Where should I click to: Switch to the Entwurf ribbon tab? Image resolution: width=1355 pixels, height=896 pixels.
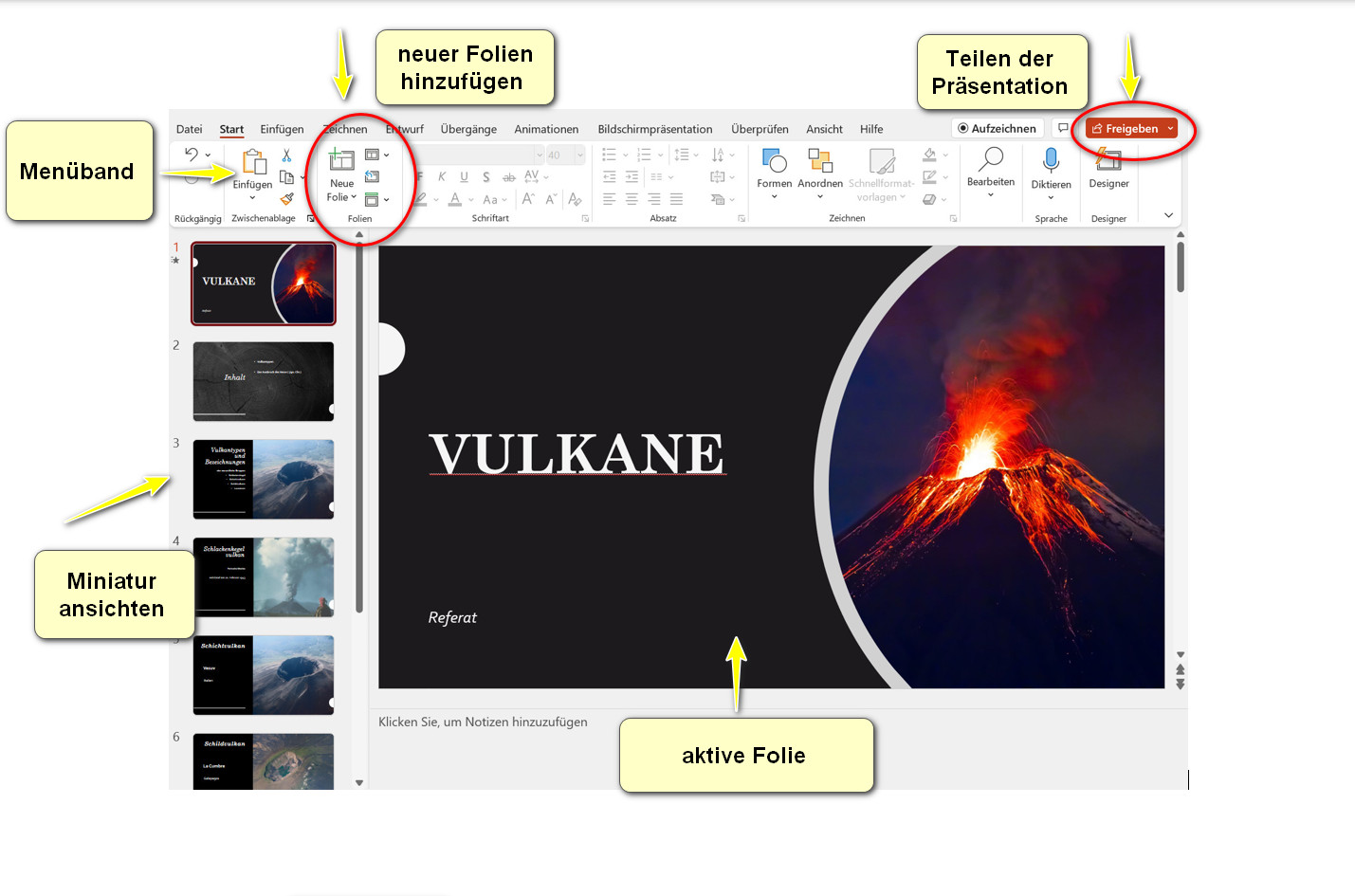pos(405,129)
